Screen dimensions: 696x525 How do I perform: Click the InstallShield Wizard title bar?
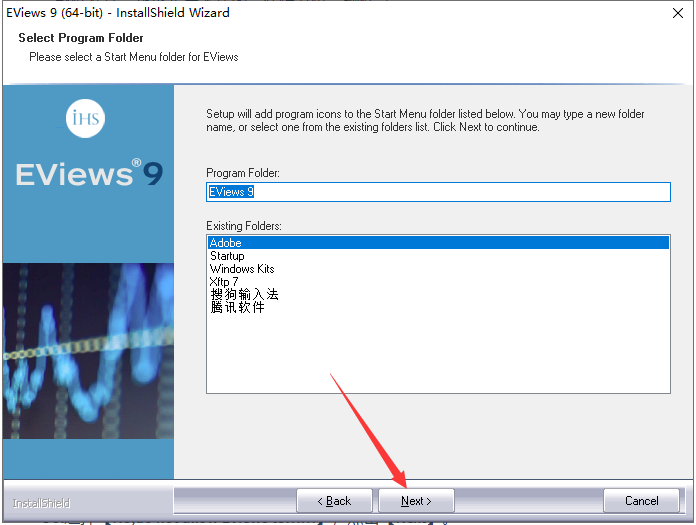300,13
